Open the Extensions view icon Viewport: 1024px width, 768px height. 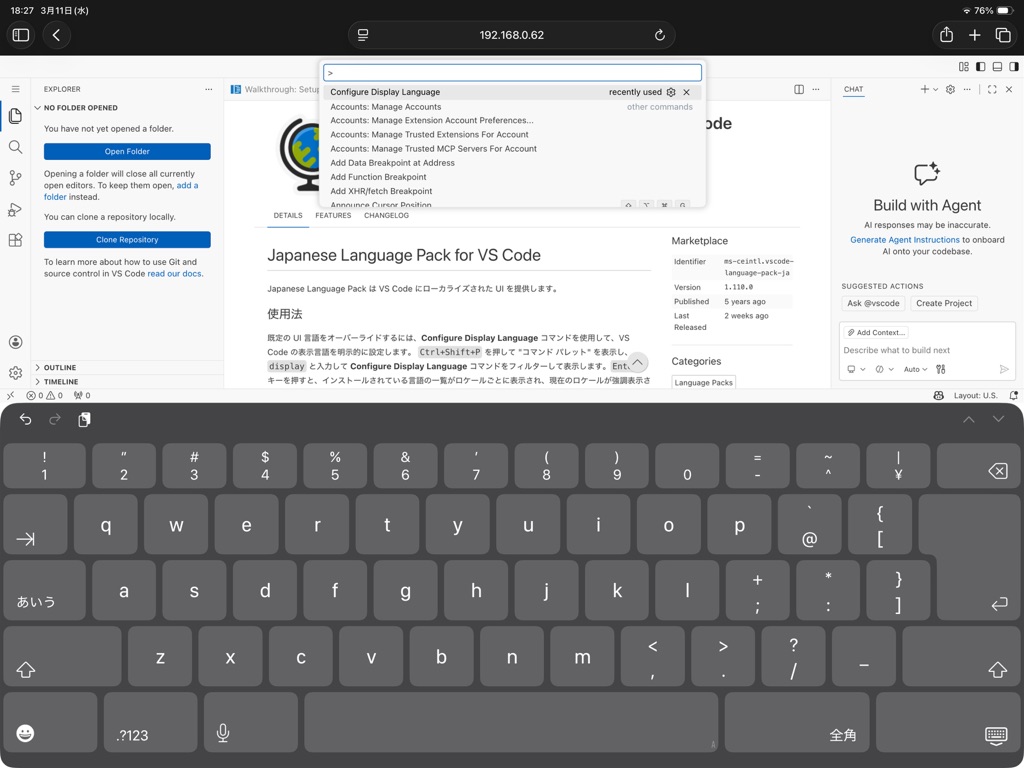[15, 240]
